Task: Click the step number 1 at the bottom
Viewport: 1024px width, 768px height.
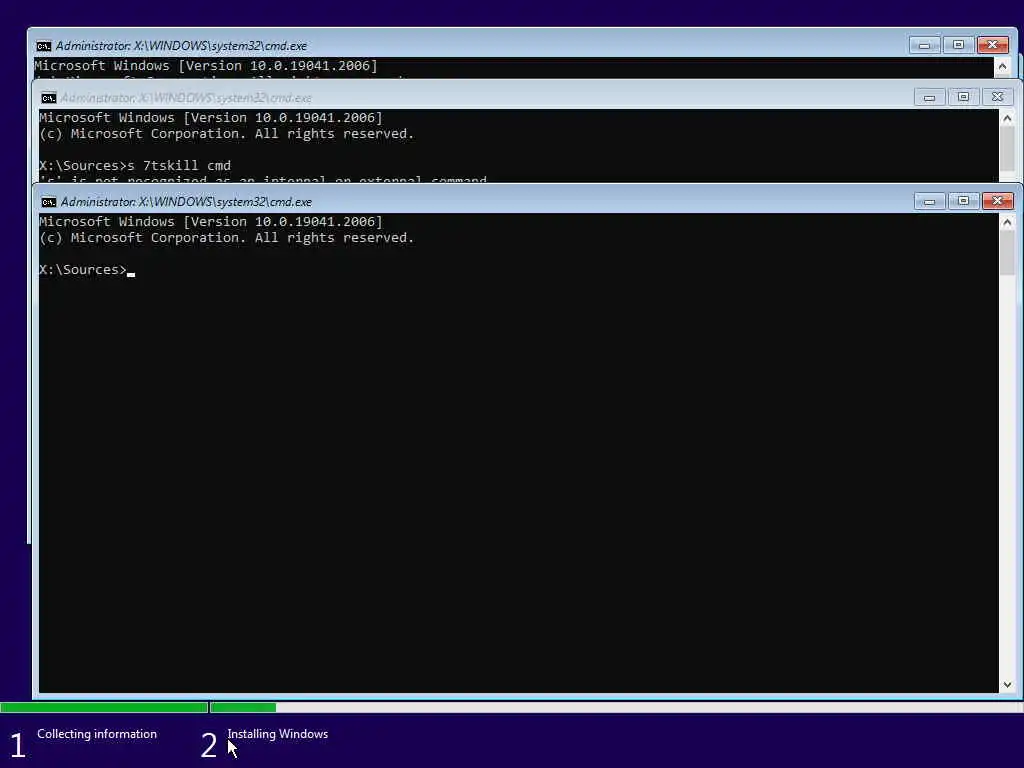Action: pos(18,745)
